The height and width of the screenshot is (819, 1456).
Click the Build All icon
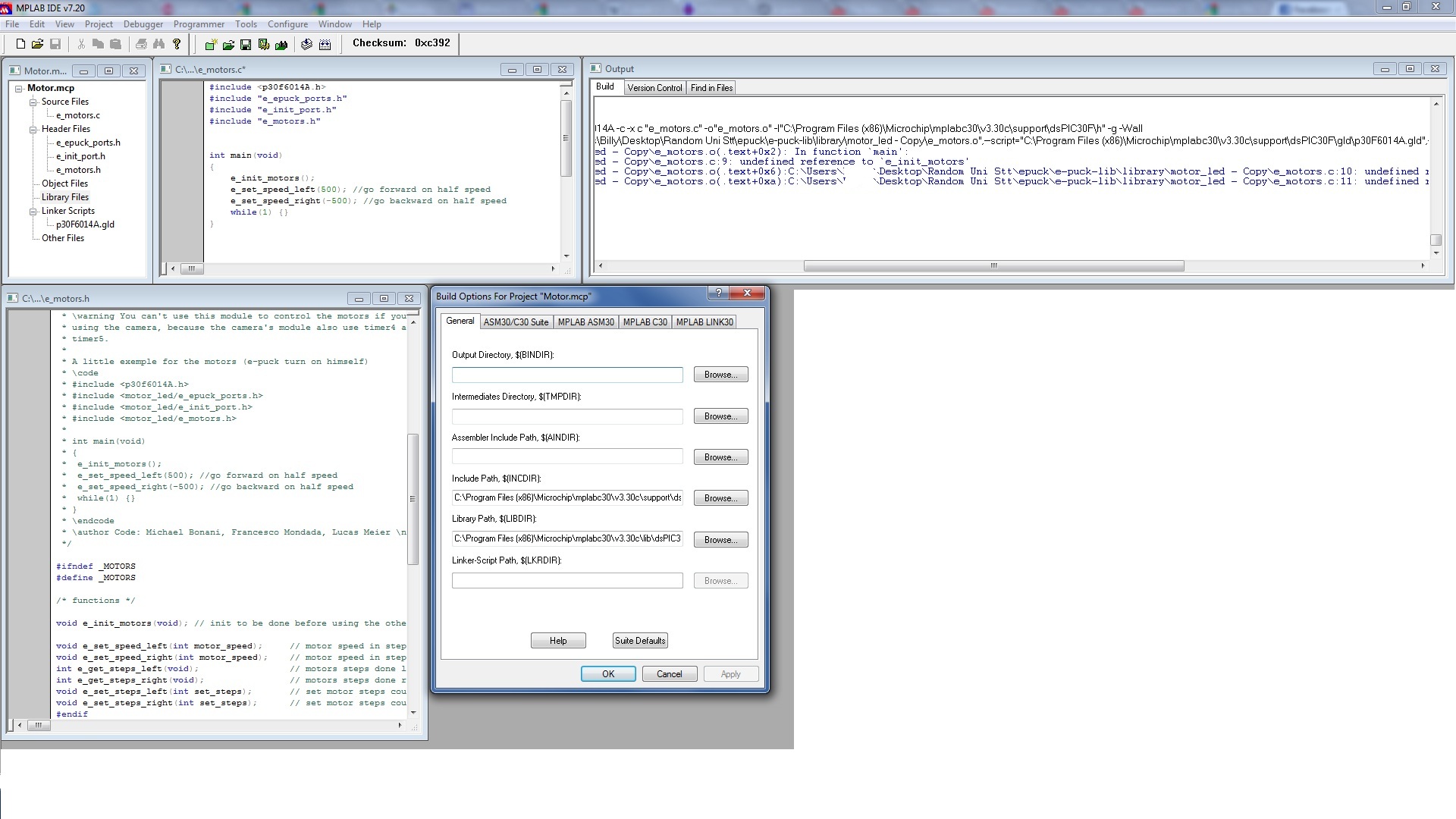point(325,45)
